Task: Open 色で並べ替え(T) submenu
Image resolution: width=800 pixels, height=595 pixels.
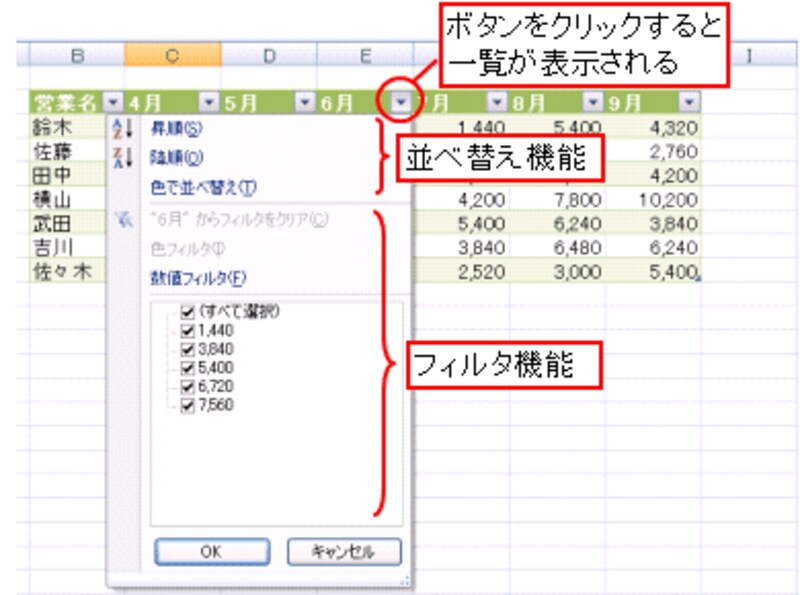Action: pyautogui.click(x=204, y=188)
